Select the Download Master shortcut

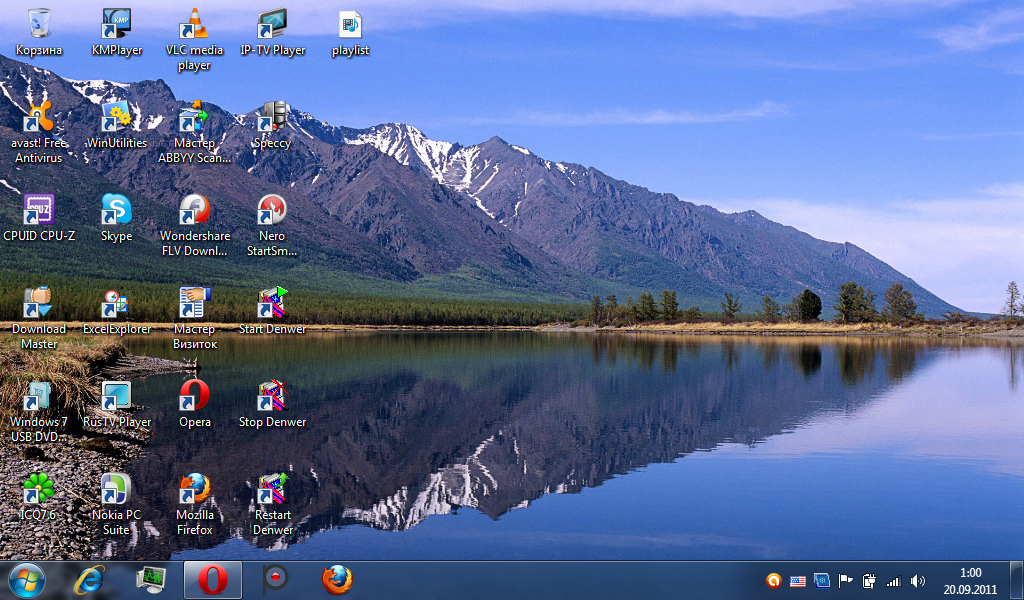38,304
